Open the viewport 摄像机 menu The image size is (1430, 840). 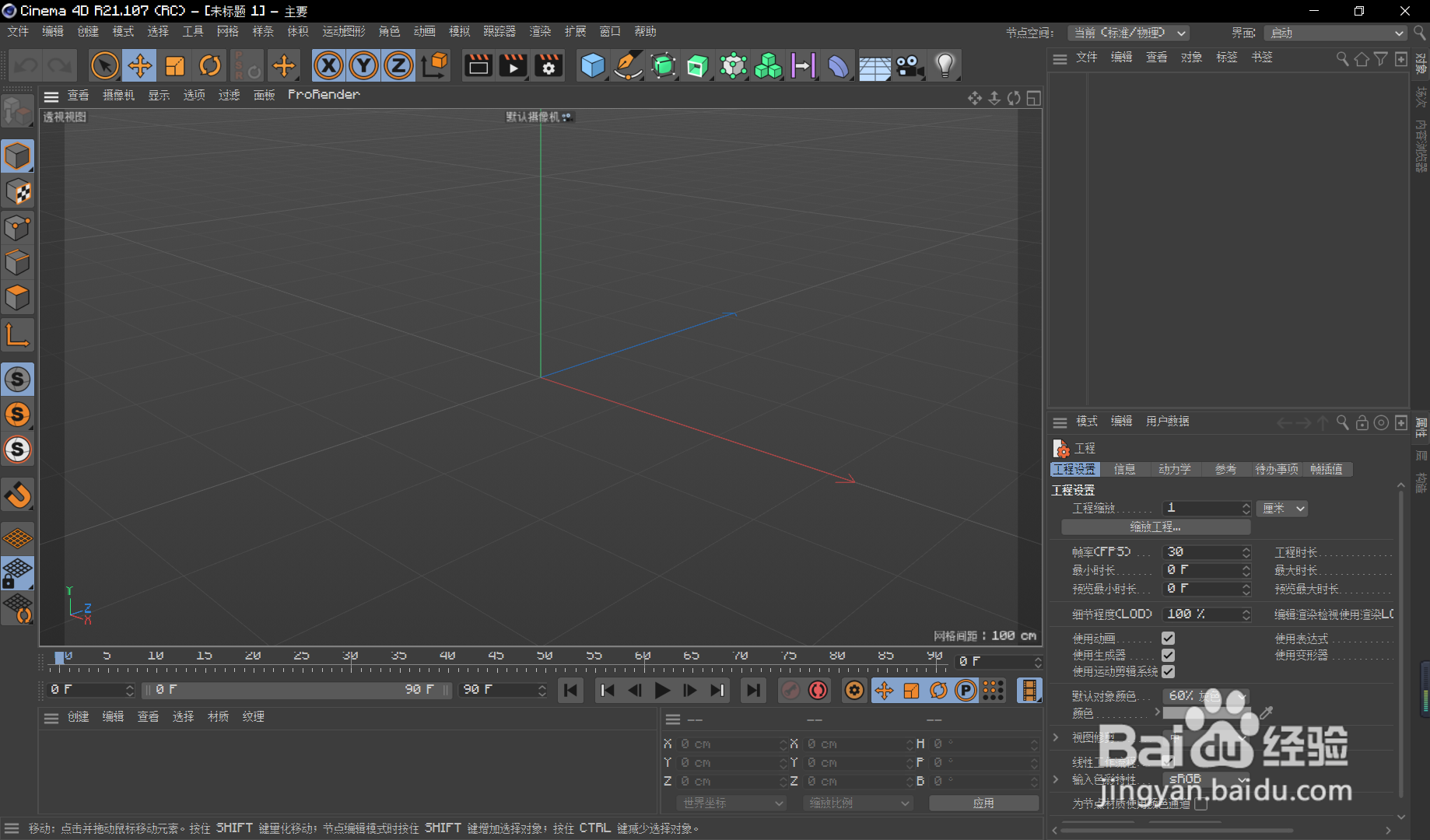(118, 95)
